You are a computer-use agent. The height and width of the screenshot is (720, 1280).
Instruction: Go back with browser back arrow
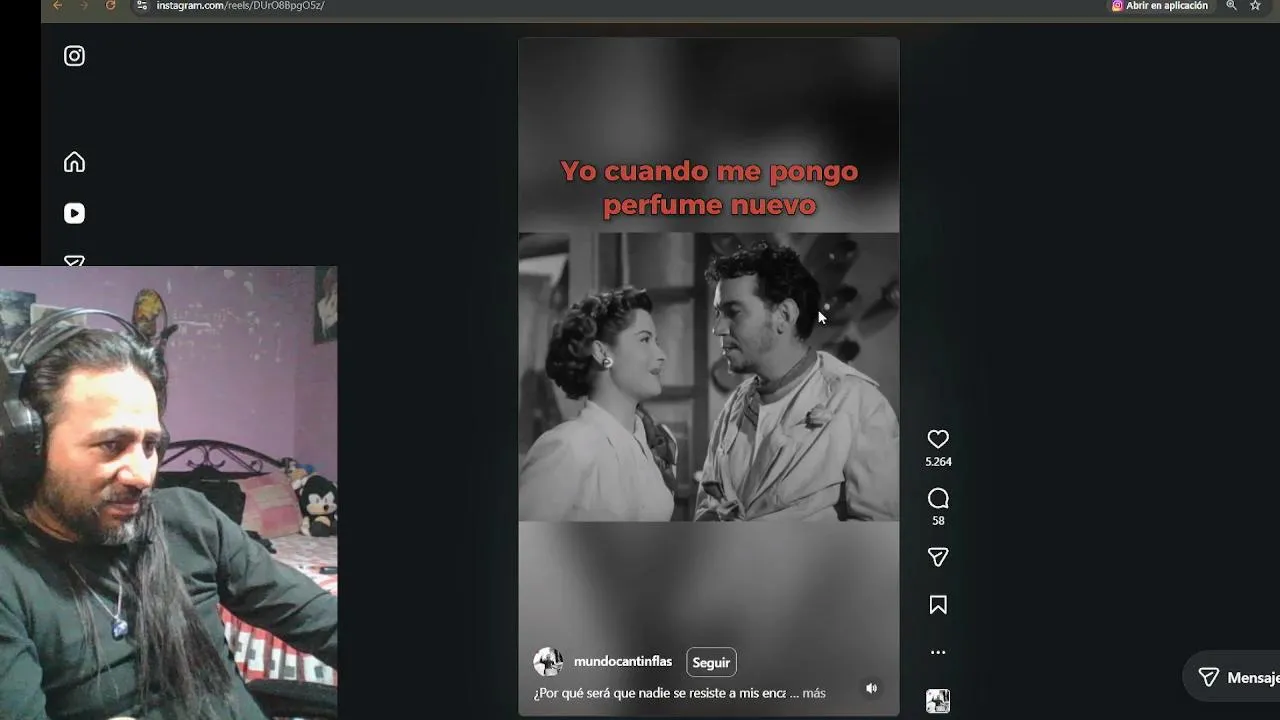pos(57,6)
